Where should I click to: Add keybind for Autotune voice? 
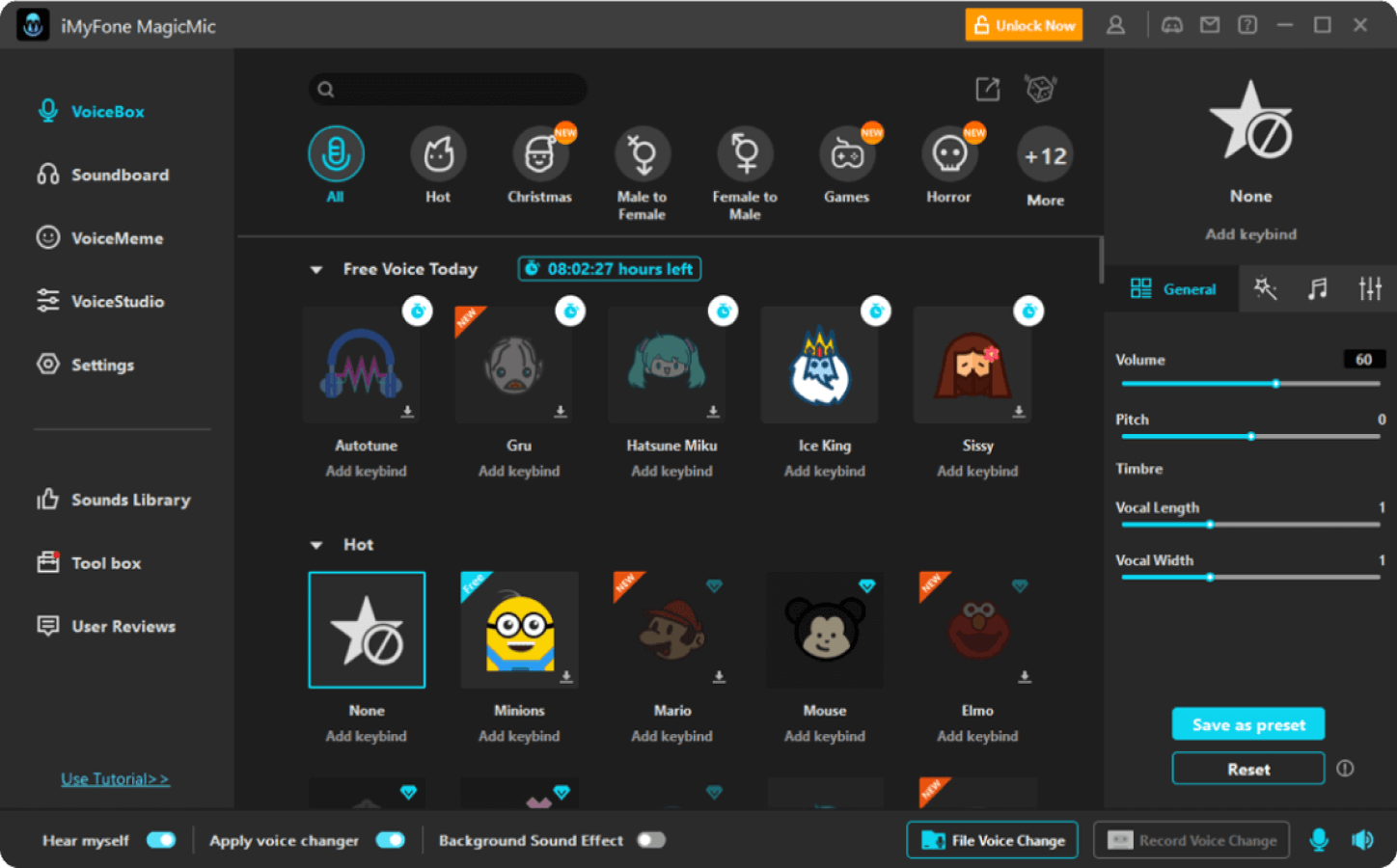pyautogui.click(x=367, y=472)
